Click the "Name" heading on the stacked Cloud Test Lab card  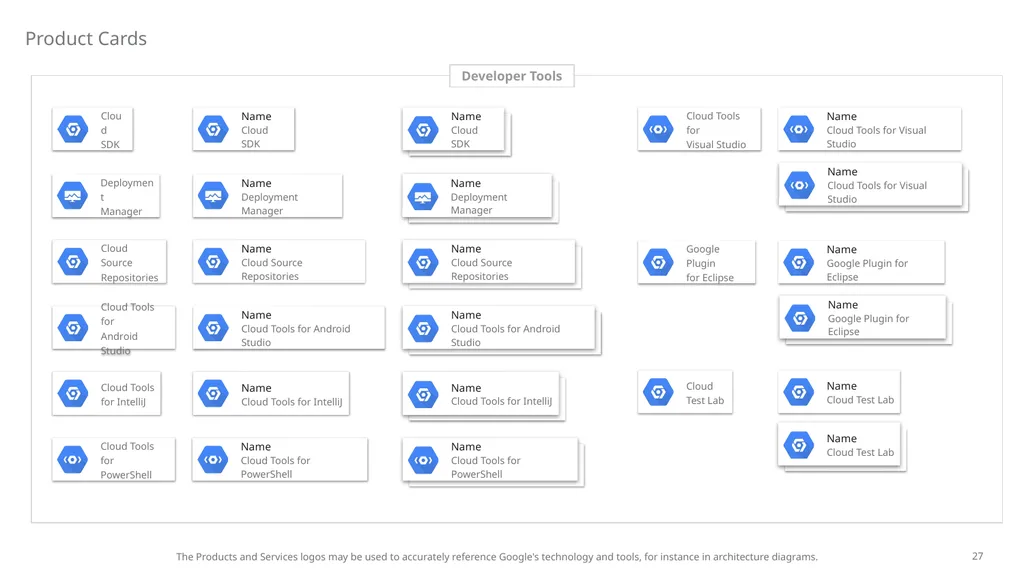coord(842,438)
